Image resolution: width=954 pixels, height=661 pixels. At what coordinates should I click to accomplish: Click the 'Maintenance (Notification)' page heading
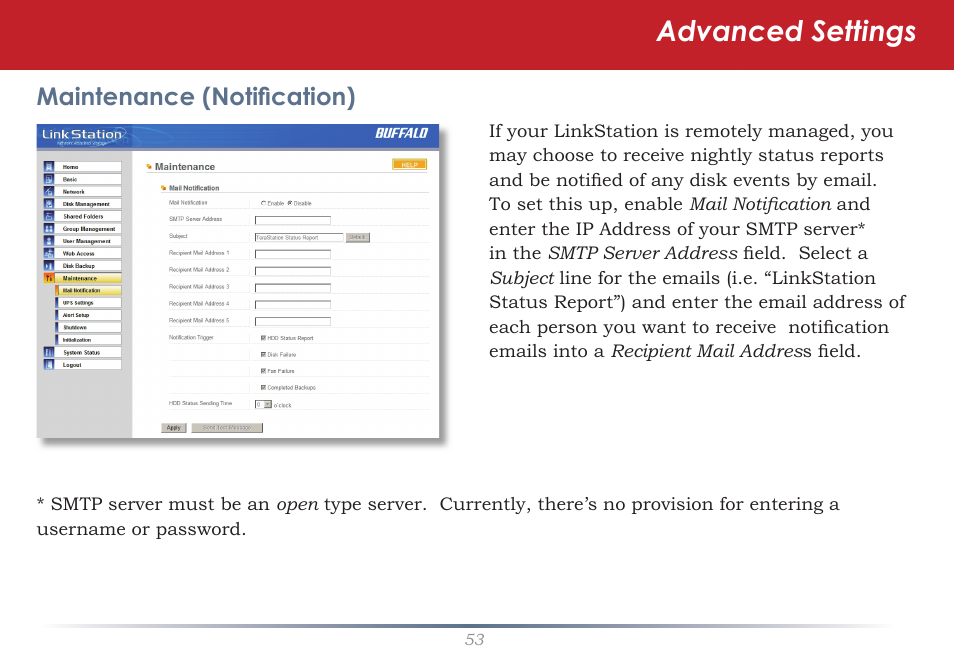click(x=196, y=97)
